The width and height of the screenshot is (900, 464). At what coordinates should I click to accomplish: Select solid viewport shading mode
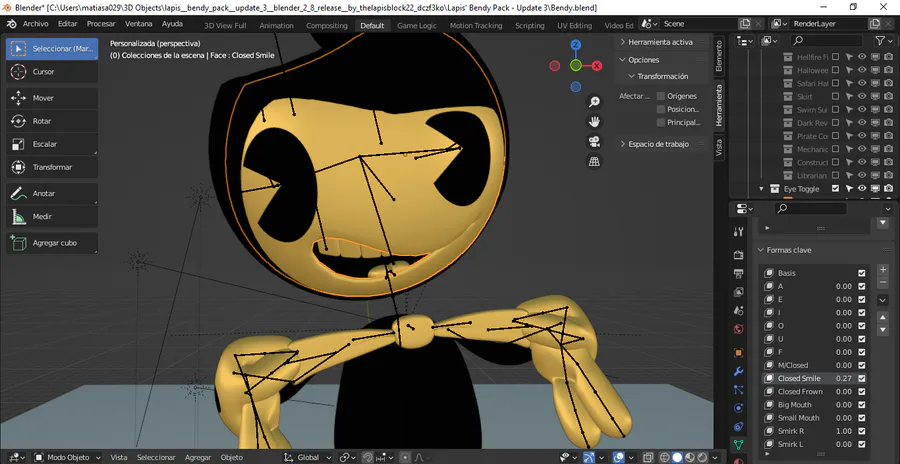point(677,458)
